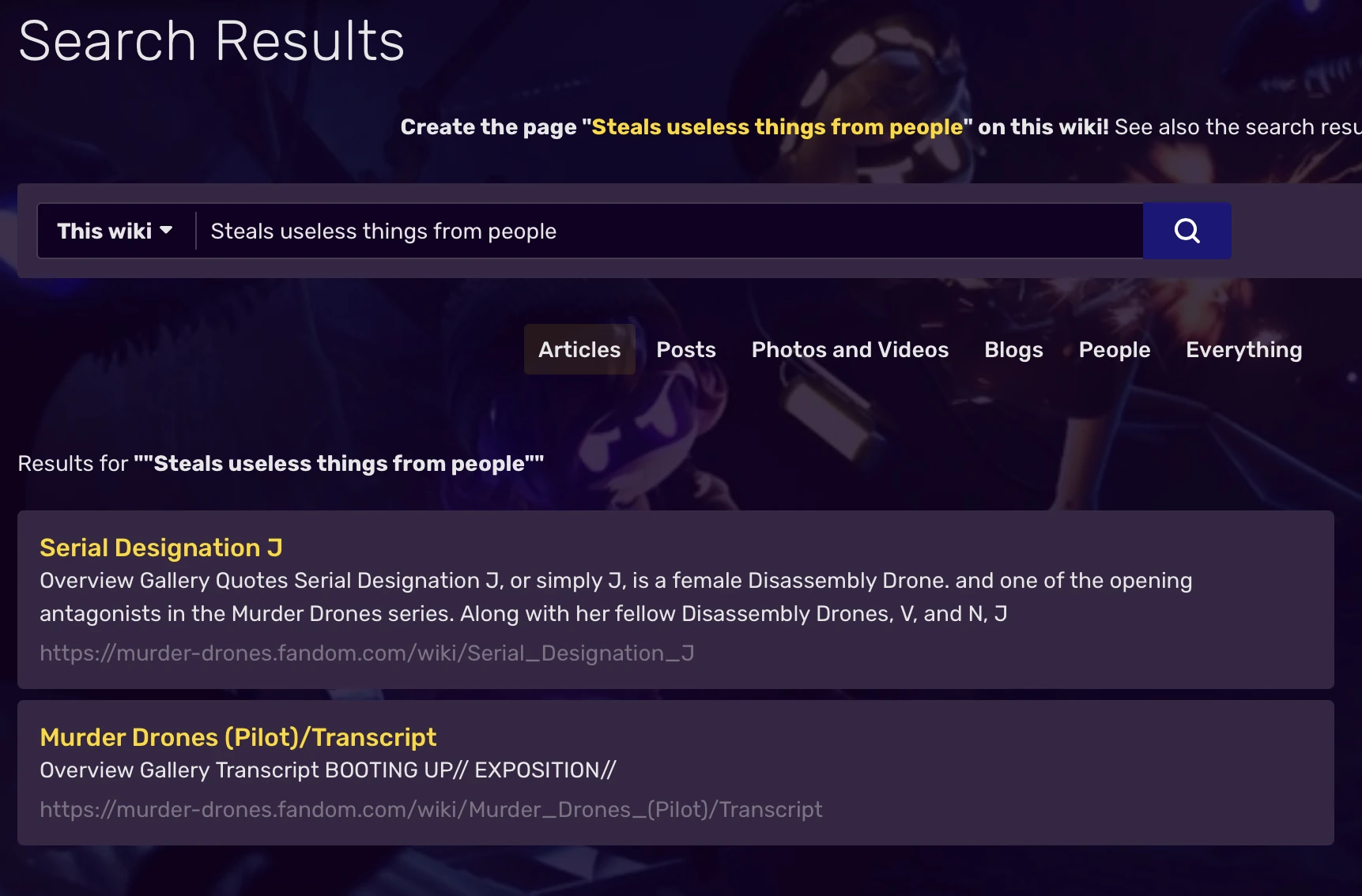Show the People results tab
The height and width of the screenshot is (896, 1362).
point(1115,349)
